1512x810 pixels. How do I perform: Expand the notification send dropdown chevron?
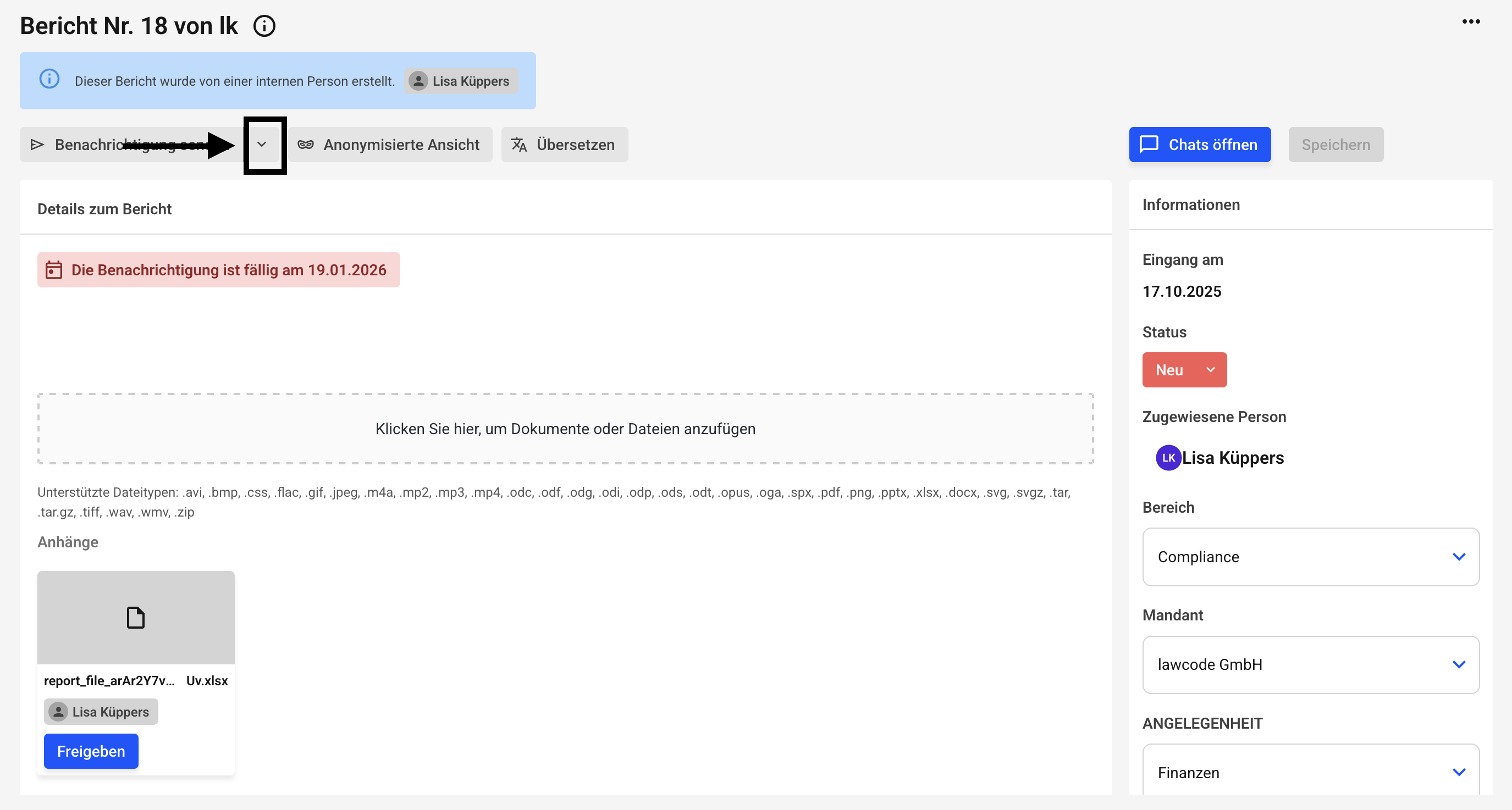click(262, 145)
